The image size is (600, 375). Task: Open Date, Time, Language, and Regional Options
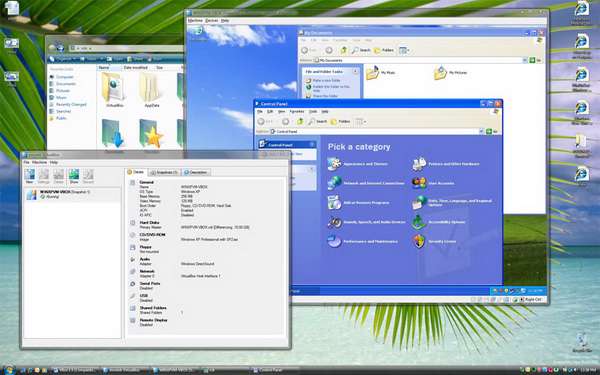tap(452, 202)
